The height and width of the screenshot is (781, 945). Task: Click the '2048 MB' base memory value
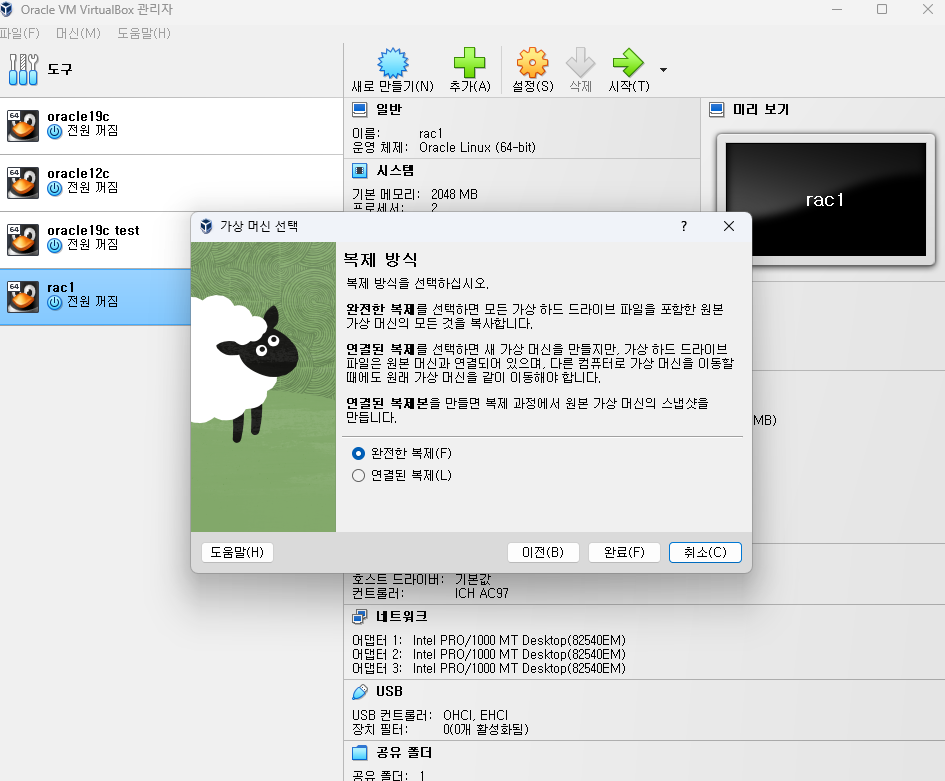[x=454, y=194]
